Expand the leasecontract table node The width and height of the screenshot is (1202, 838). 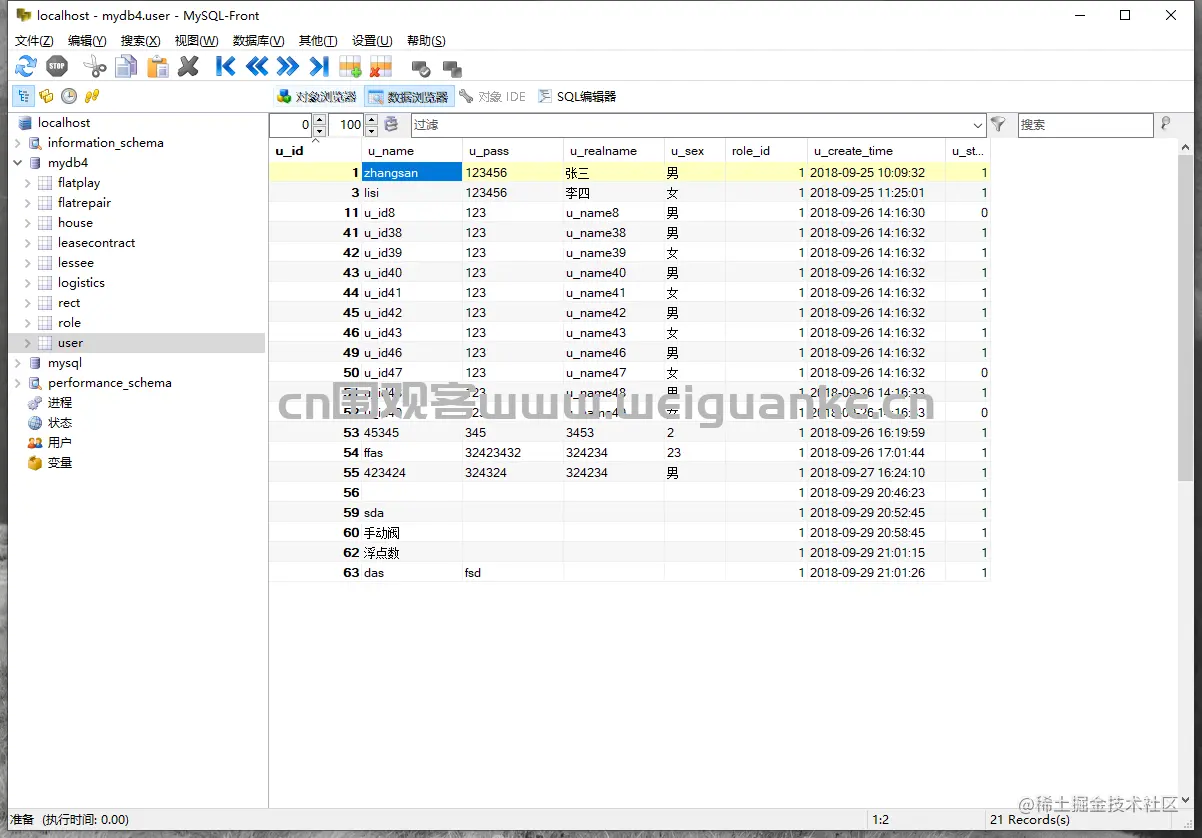(x=28, y=243)
